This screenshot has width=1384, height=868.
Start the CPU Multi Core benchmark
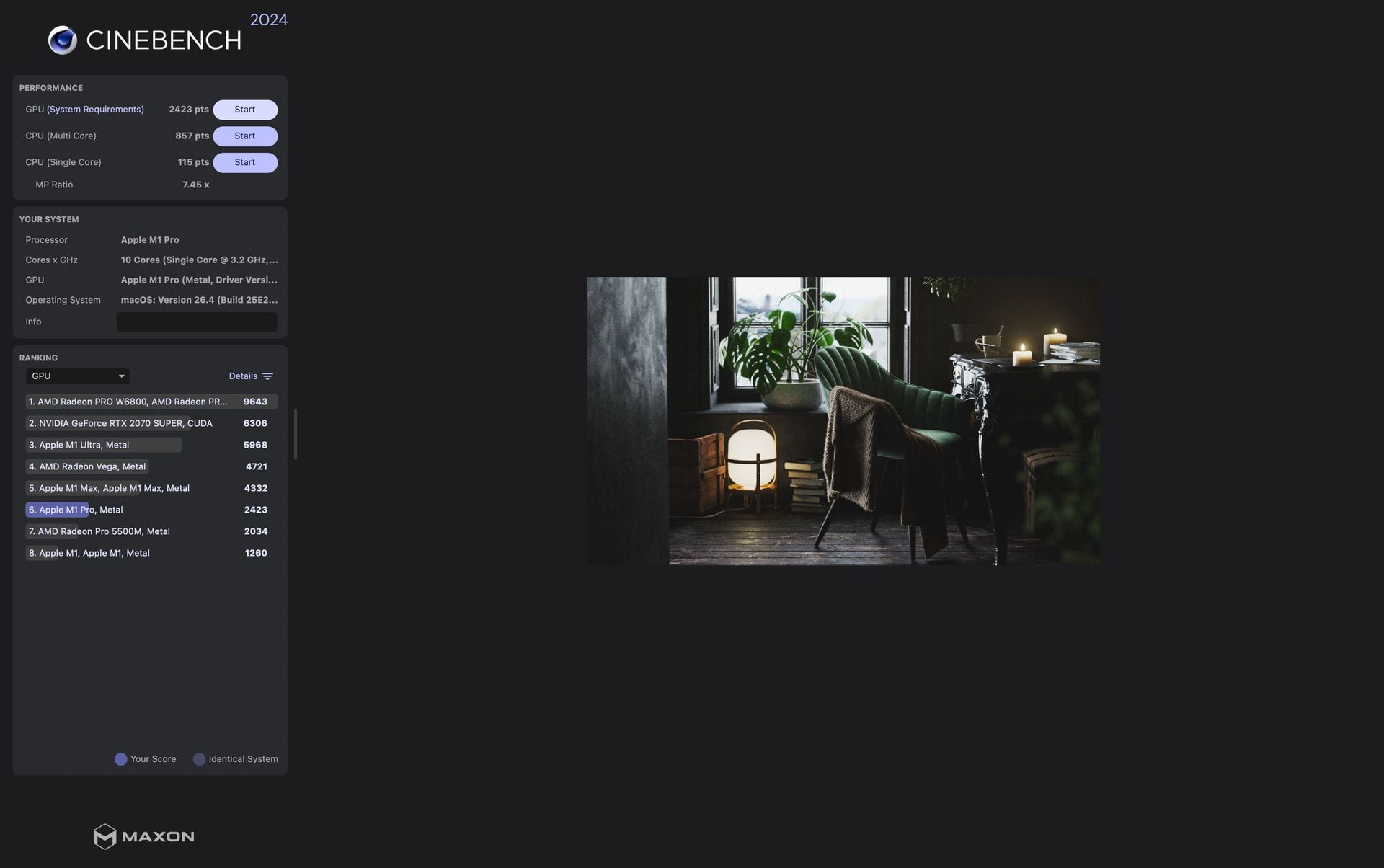245,136
